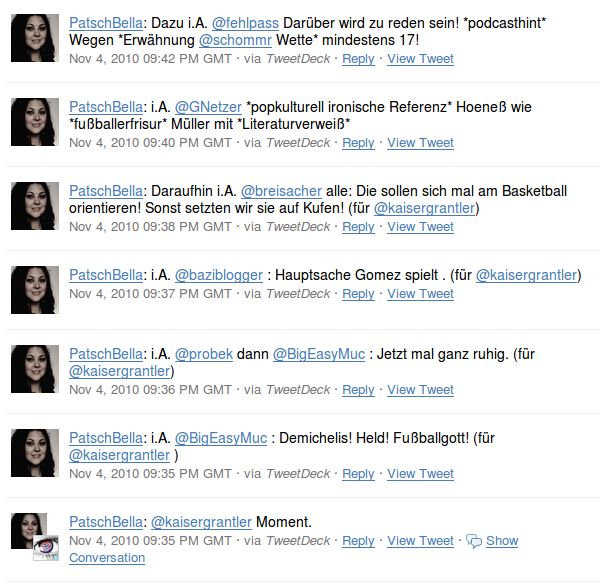The image size is (606, 585).
Task: Click the small eye overlay avatar icon
Action: [46, 548]
